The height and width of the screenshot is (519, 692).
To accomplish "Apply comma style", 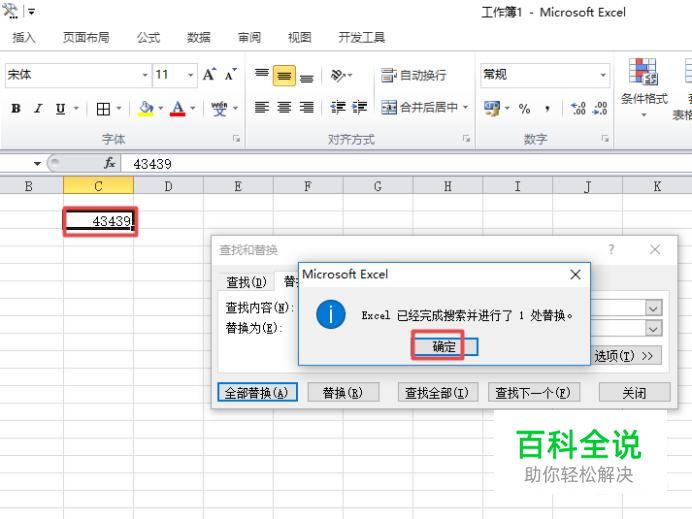I will click(547, 108).
